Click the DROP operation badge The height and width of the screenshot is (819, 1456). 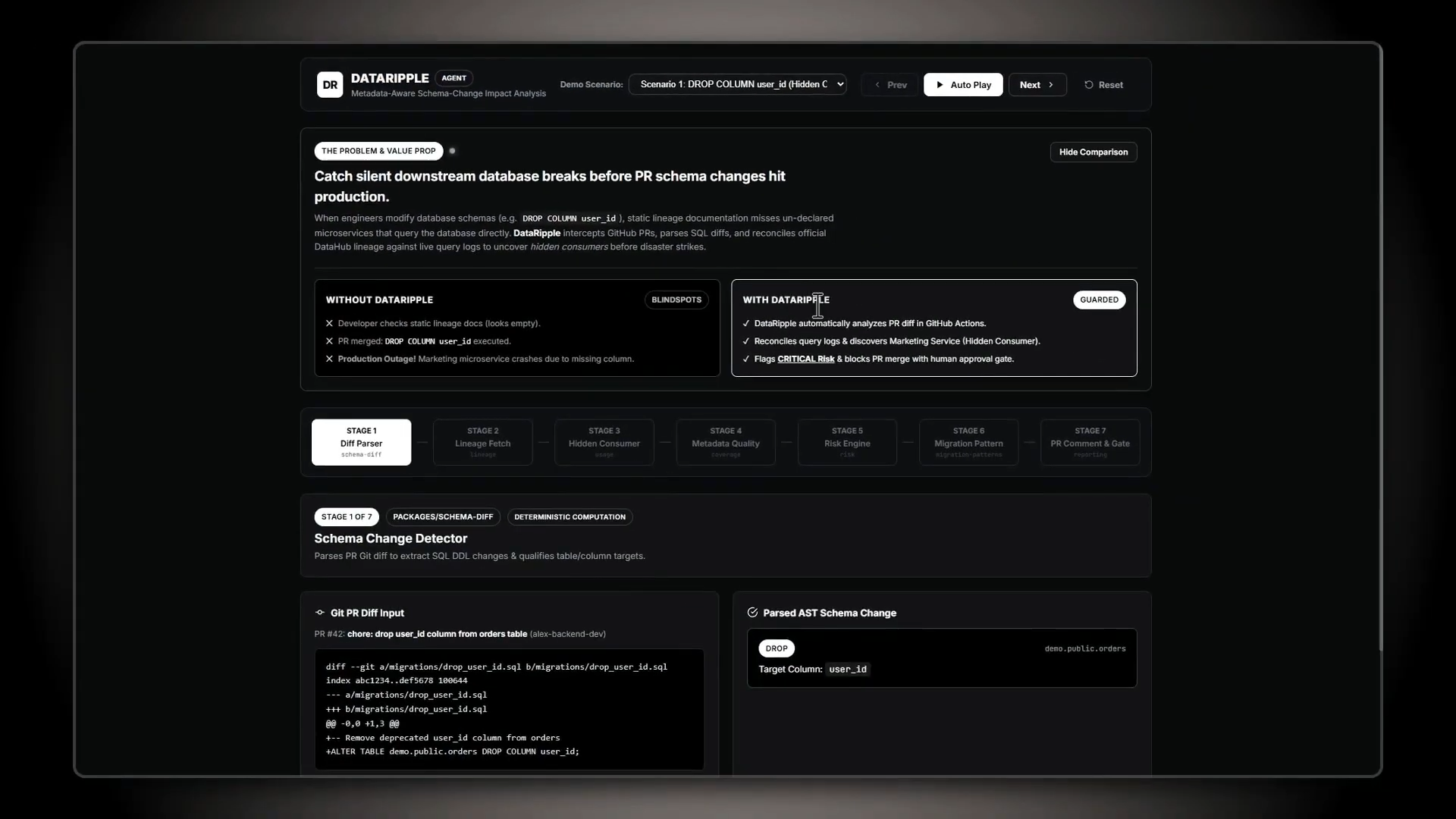click(x=777, y=649)
